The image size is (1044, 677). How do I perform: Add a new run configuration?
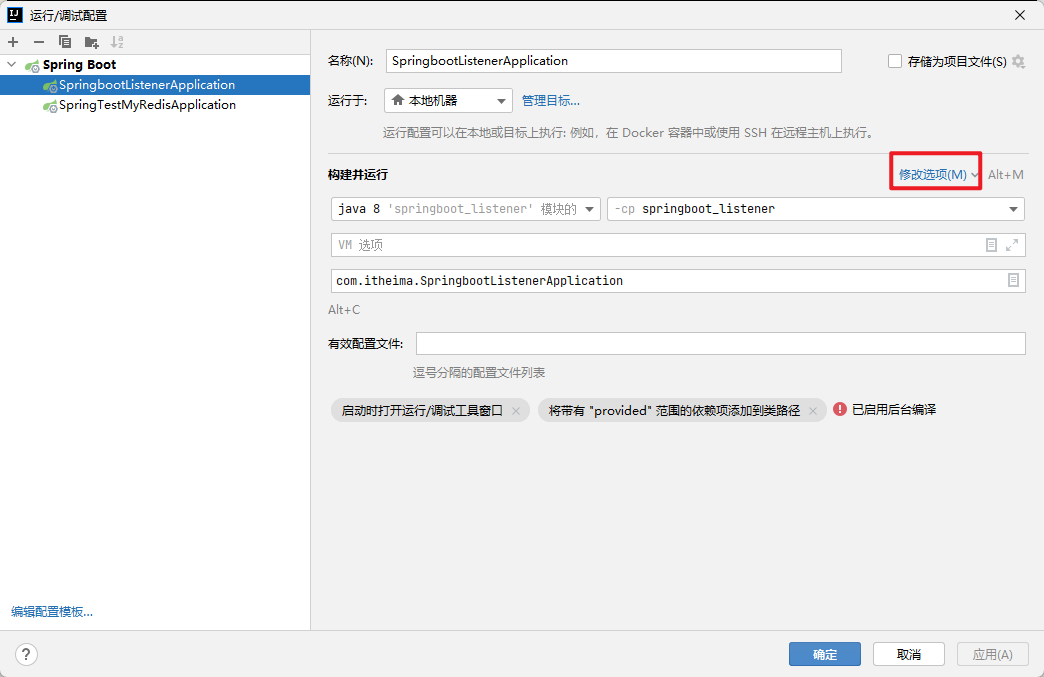click(14, 42)
